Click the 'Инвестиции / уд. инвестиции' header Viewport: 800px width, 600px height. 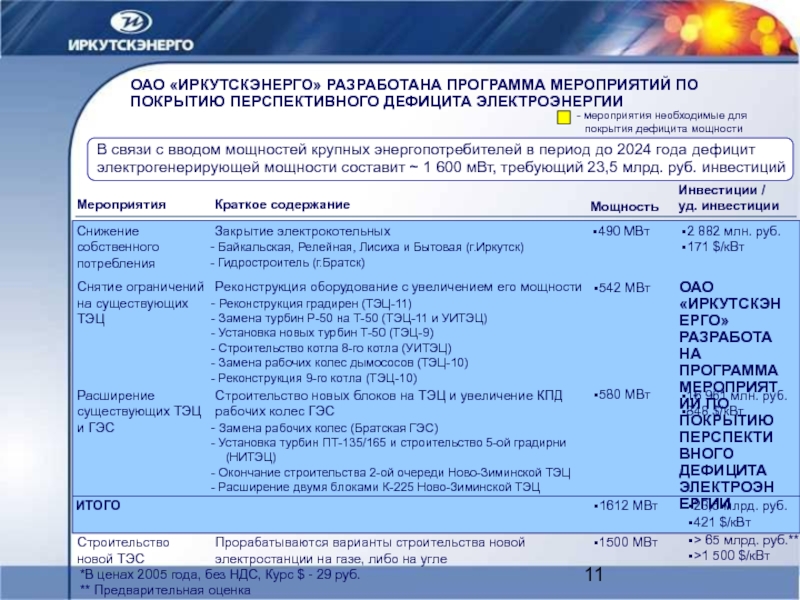point(729,198)
